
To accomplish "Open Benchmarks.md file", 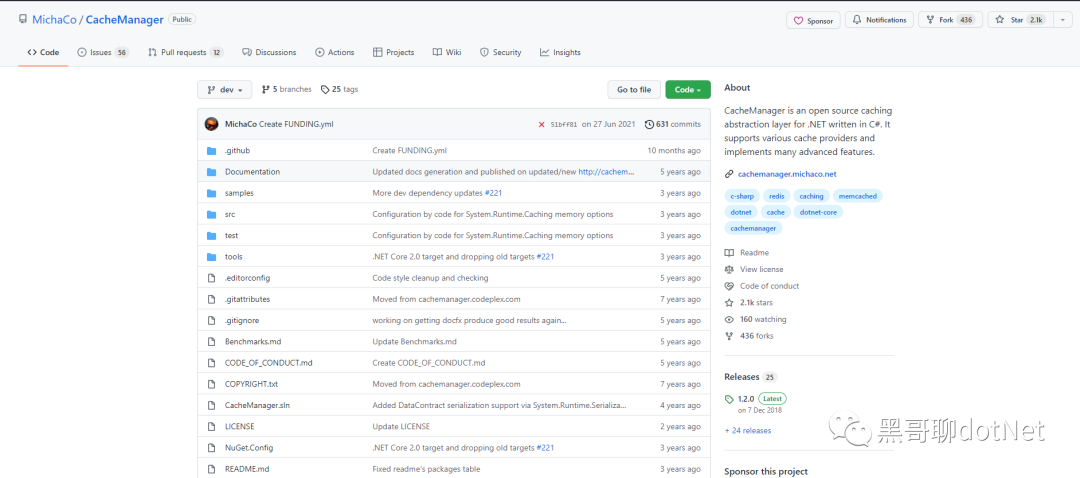I will point(253,342).
